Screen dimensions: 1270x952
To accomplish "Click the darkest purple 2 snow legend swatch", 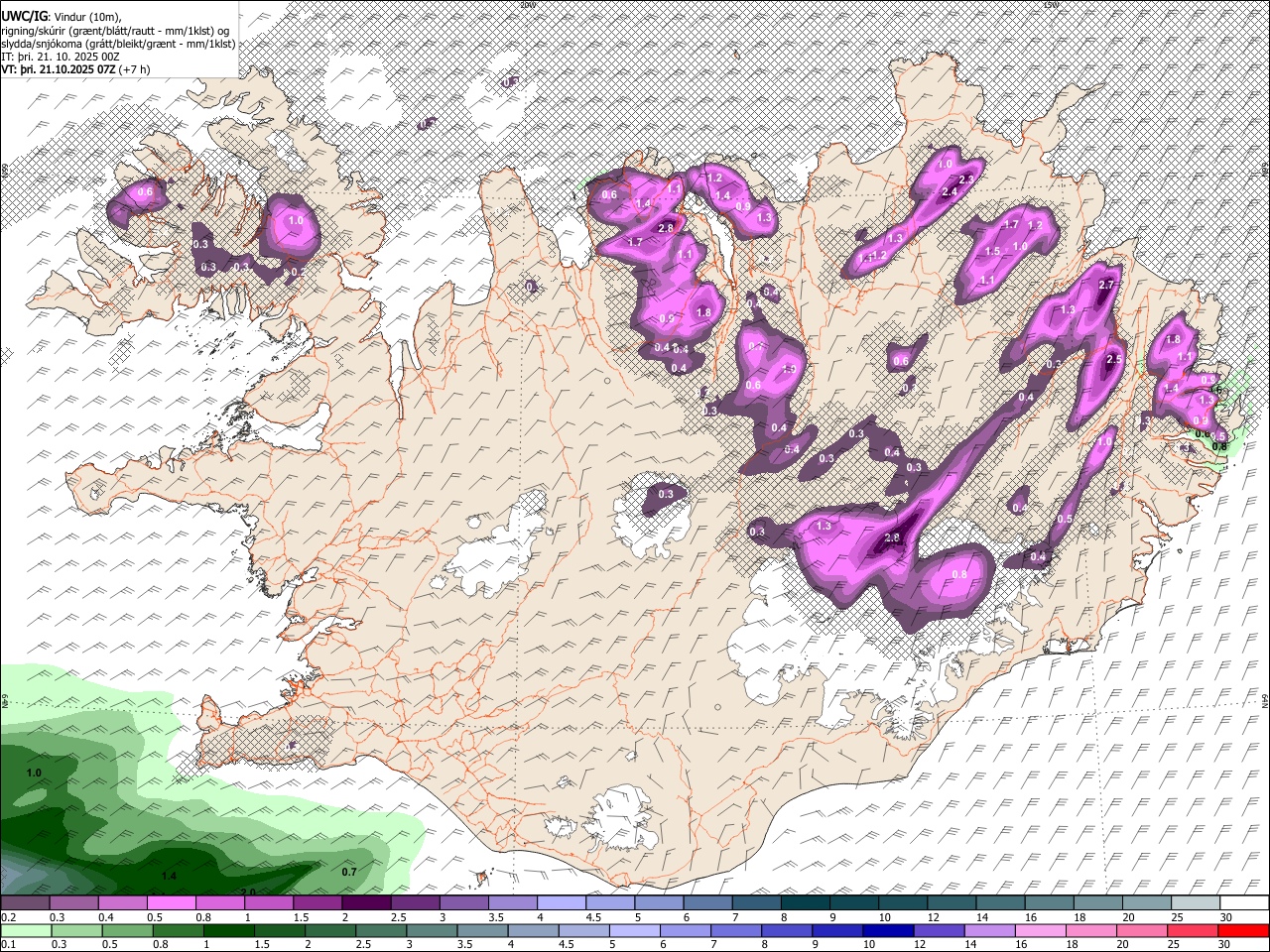I will click(x=366, y=903).
